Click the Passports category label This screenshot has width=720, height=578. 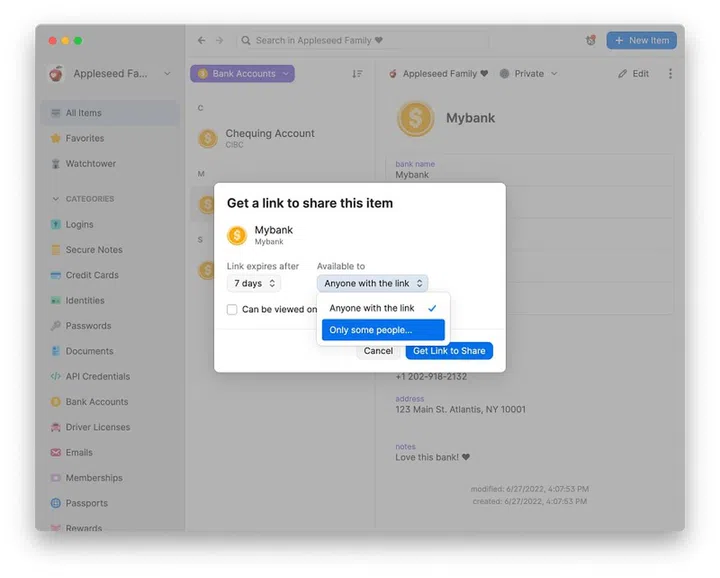pos(86,503)
